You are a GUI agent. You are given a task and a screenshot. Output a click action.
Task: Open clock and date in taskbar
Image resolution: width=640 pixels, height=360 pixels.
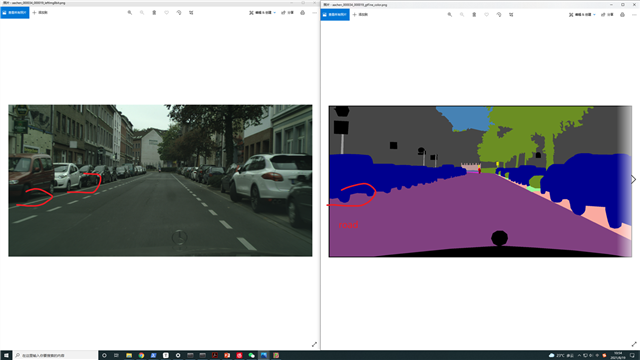618,355
